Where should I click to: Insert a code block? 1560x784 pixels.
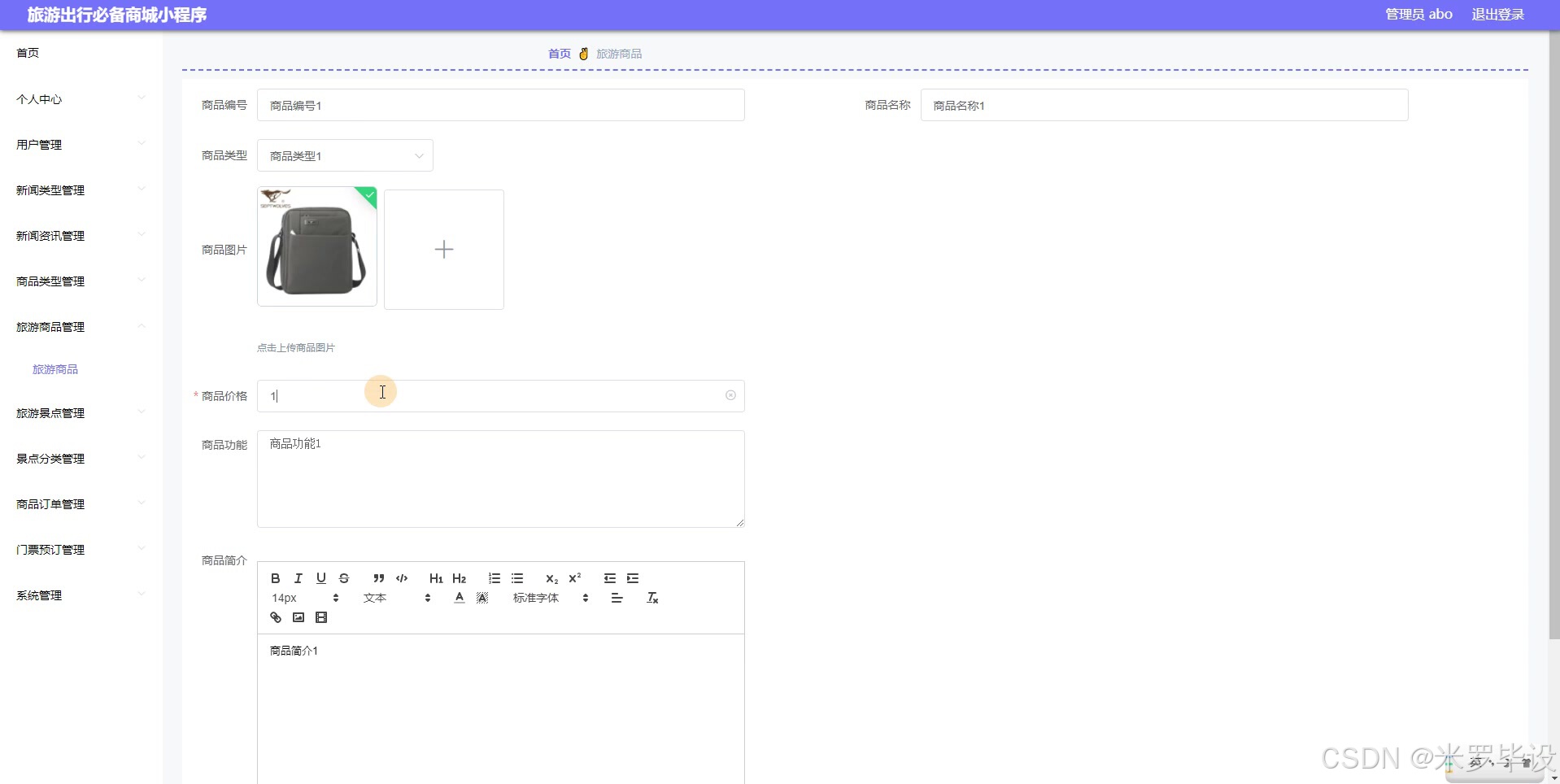[x=401, y=578]
